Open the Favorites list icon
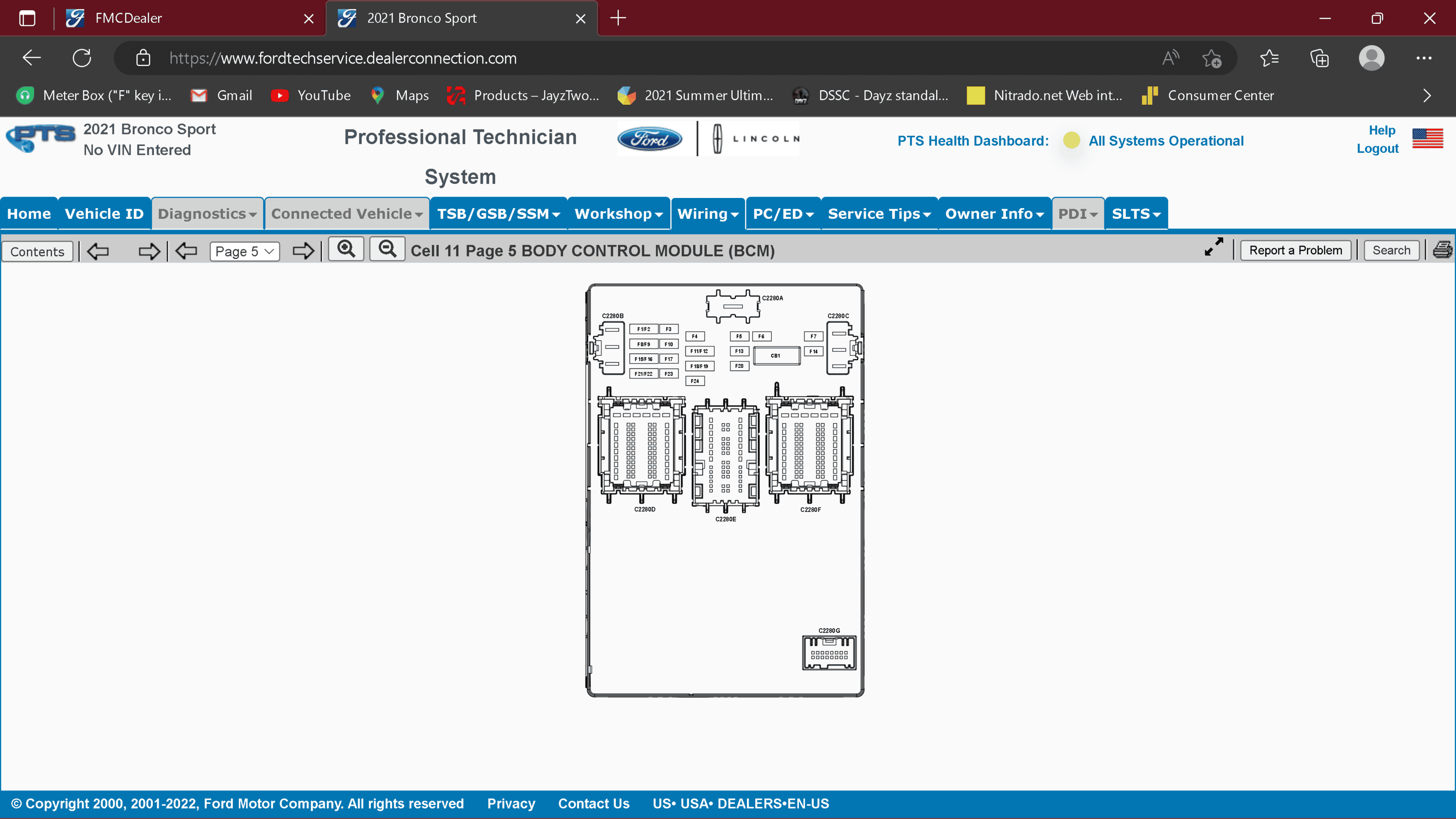This screenshot has width=1456, height=819. pos(1270,58)
